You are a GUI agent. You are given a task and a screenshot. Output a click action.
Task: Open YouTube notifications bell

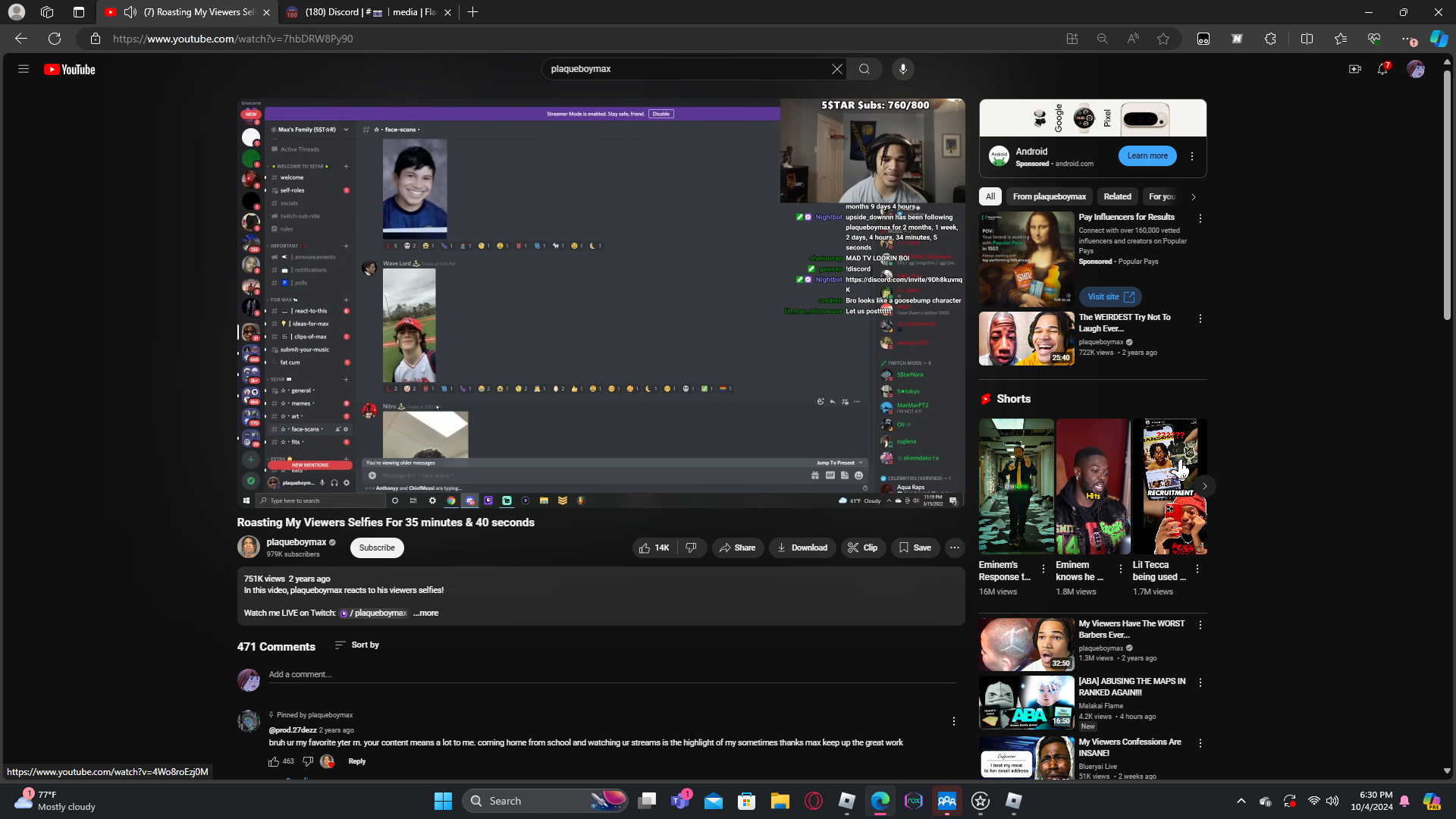pyautogui.click(x=1383, y=69)
